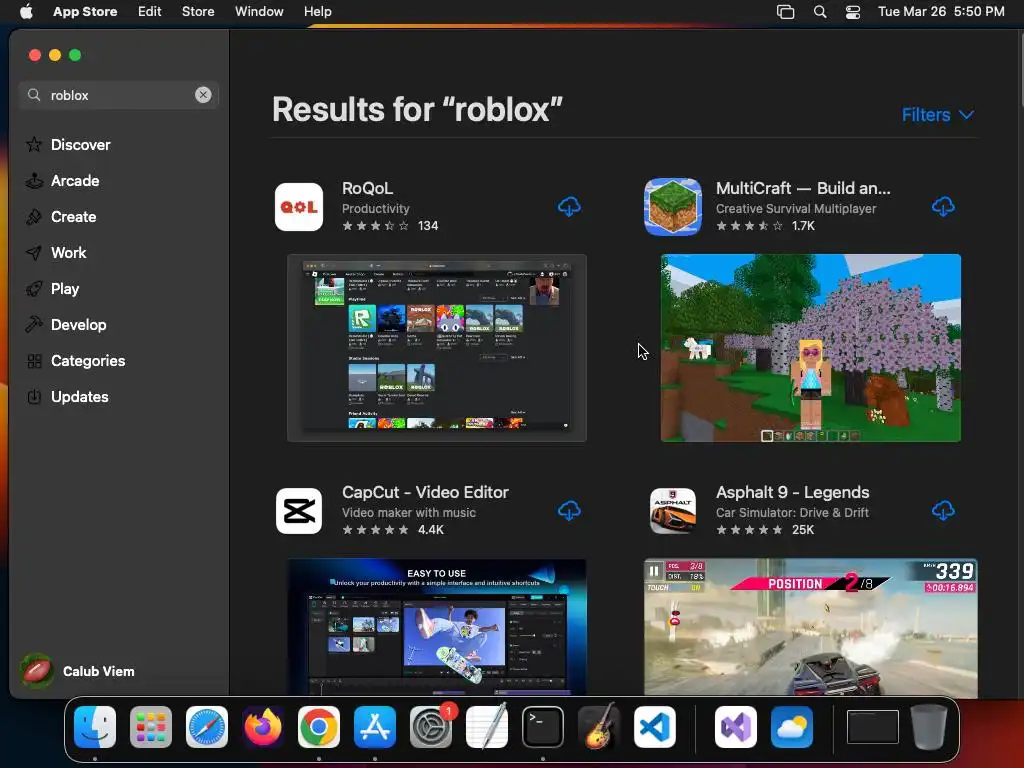The width and height of the screenshot is (1024, 768).
Task: Click the roblox search input field
Action: pos(120,95)
